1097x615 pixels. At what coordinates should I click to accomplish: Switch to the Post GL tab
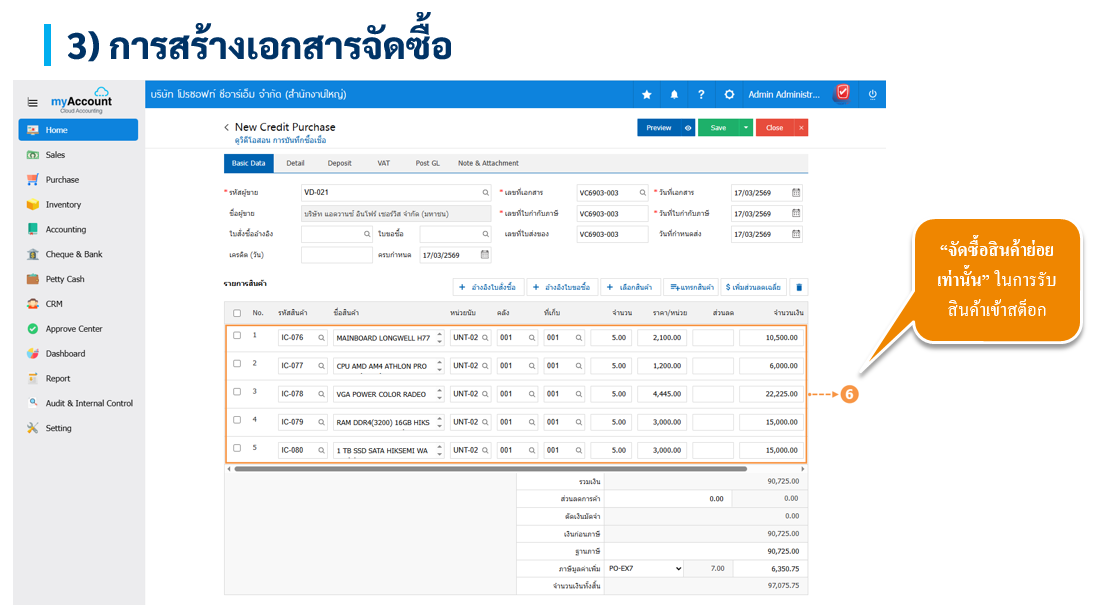tap(427, 163)
